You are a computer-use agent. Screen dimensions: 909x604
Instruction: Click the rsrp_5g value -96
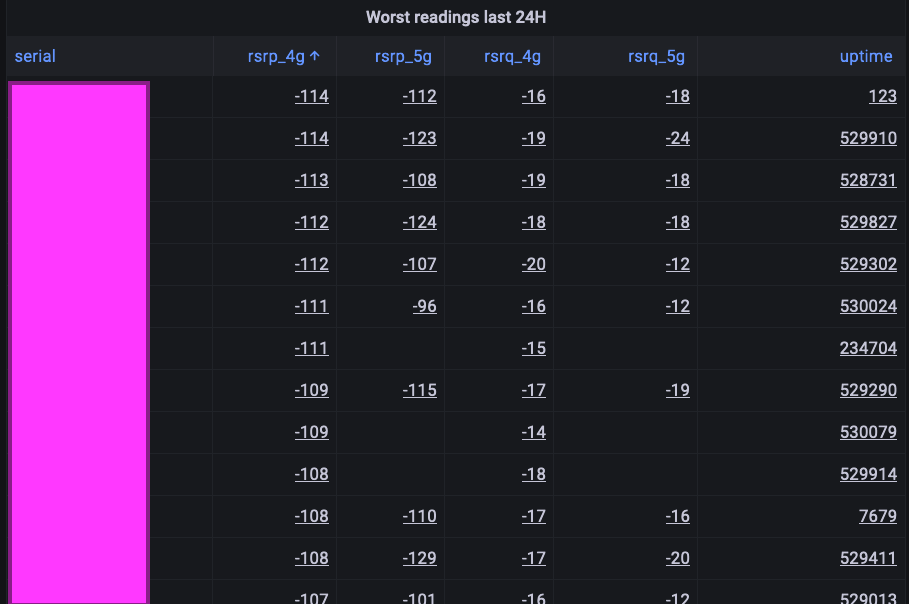[425, 306]
